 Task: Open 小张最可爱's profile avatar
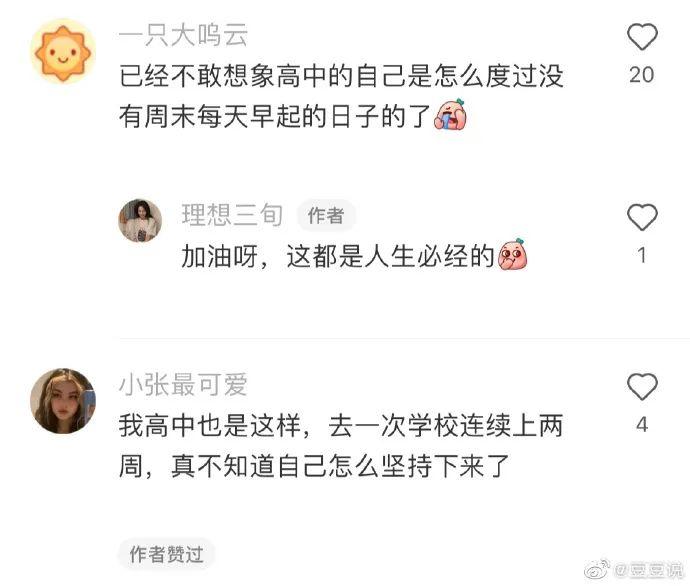62,401
